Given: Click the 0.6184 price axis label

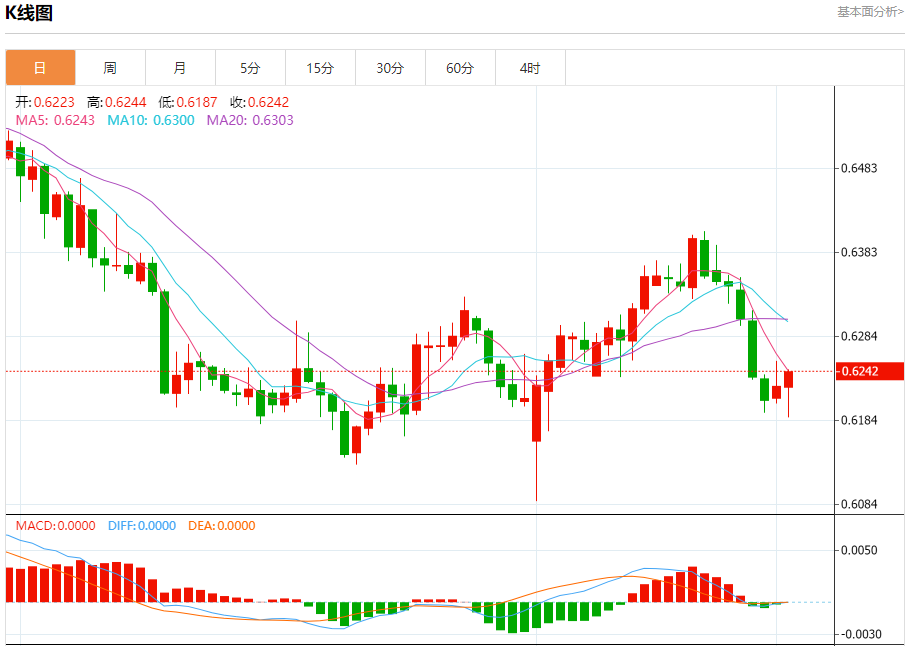Looking at the screenshot, I should (x=860, y=420).
